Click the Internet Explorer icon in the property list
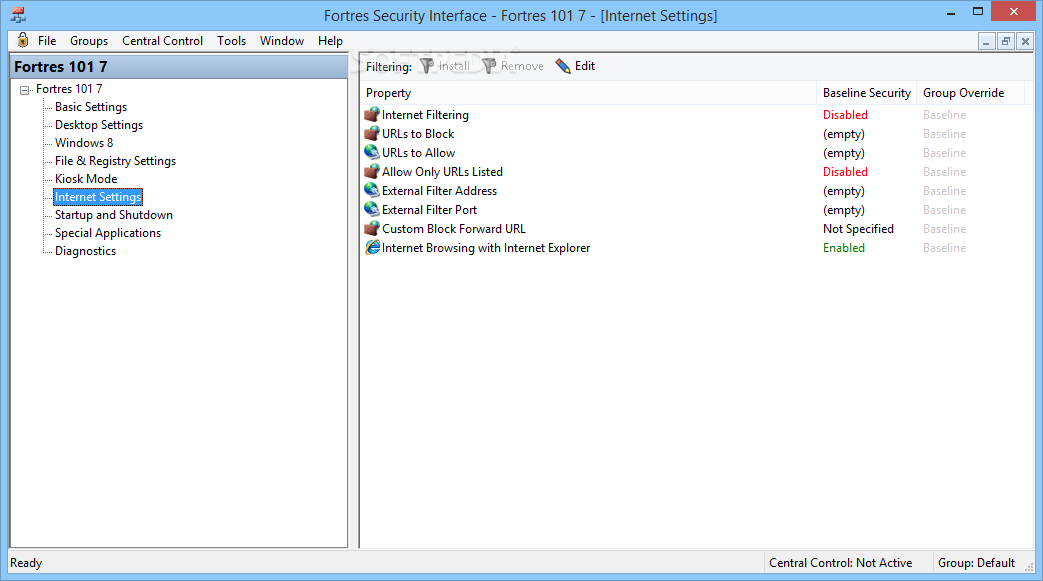Screen dimensions: 1043x581 (372, 248)
